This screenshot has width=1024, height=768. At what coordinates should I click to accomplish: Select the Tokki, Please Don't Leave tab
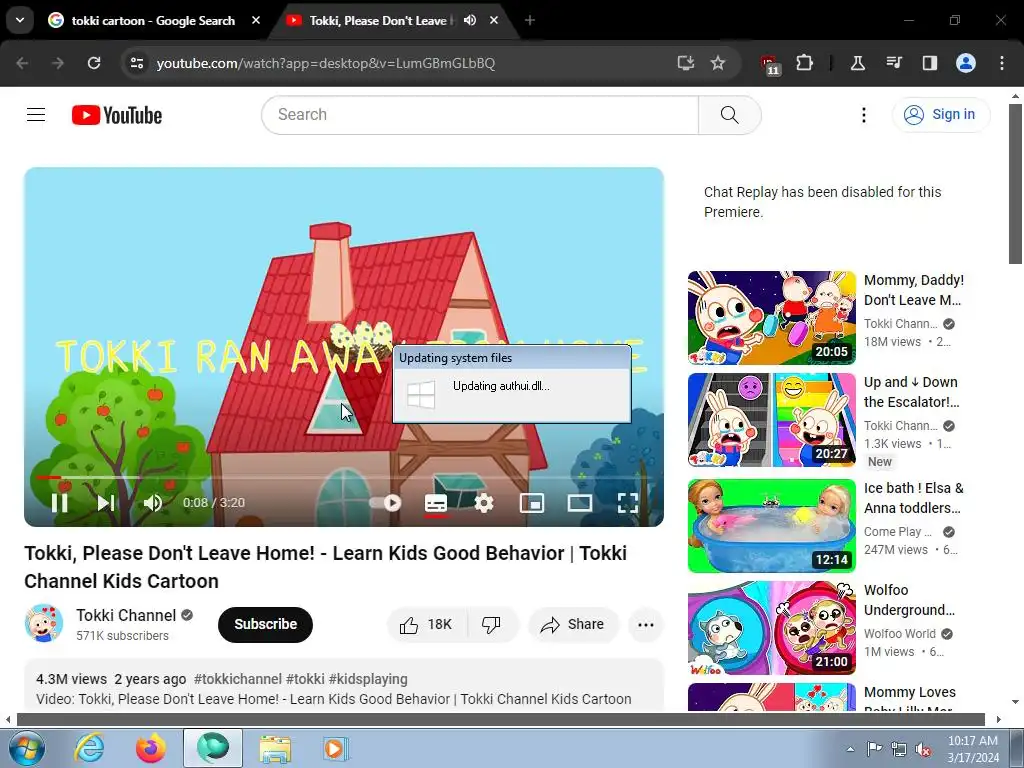(379, 20)
